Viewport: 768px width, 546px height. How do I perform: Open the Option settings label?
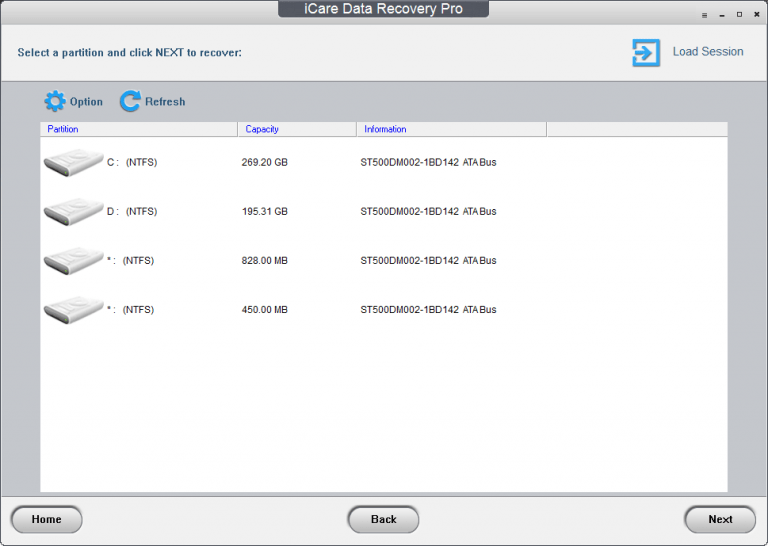pos(86,102)
